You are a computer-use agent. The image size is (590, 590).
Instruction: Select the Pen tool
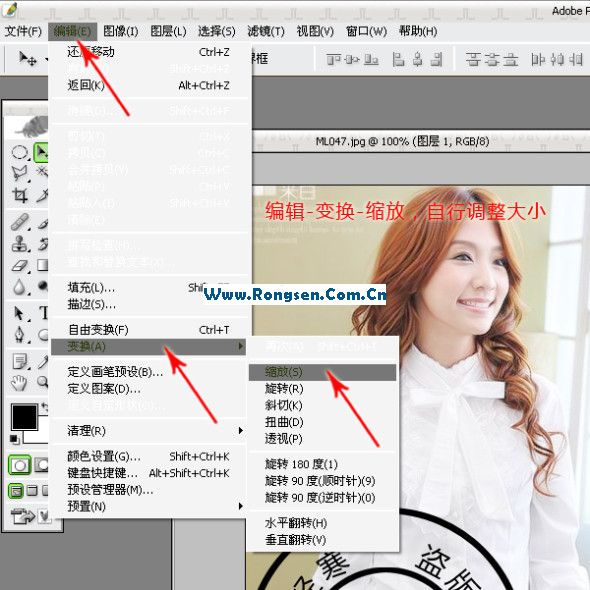click(20, 334)
